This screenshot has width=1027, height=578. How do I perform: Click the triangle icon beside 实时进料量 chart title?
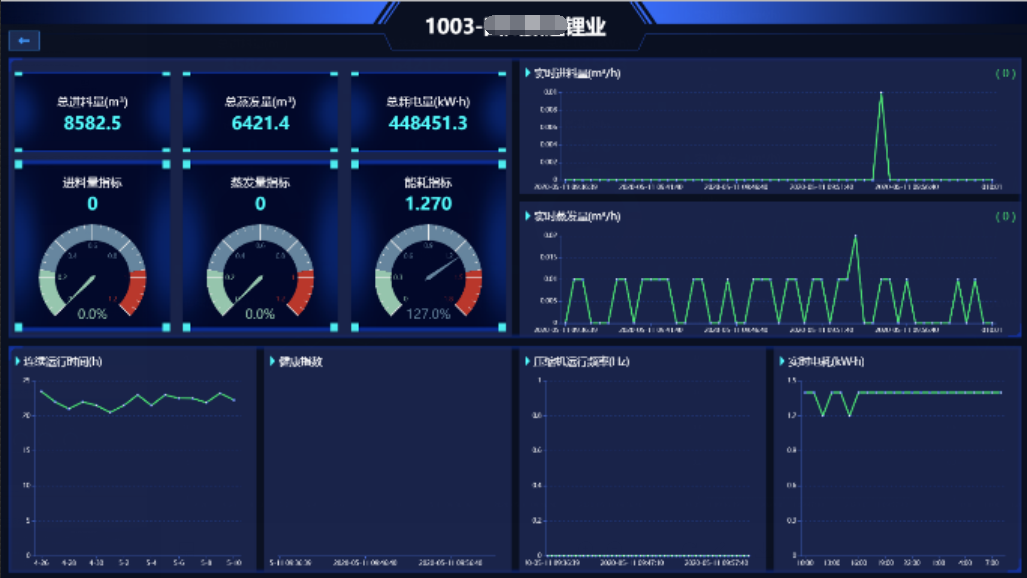[527, 73]
